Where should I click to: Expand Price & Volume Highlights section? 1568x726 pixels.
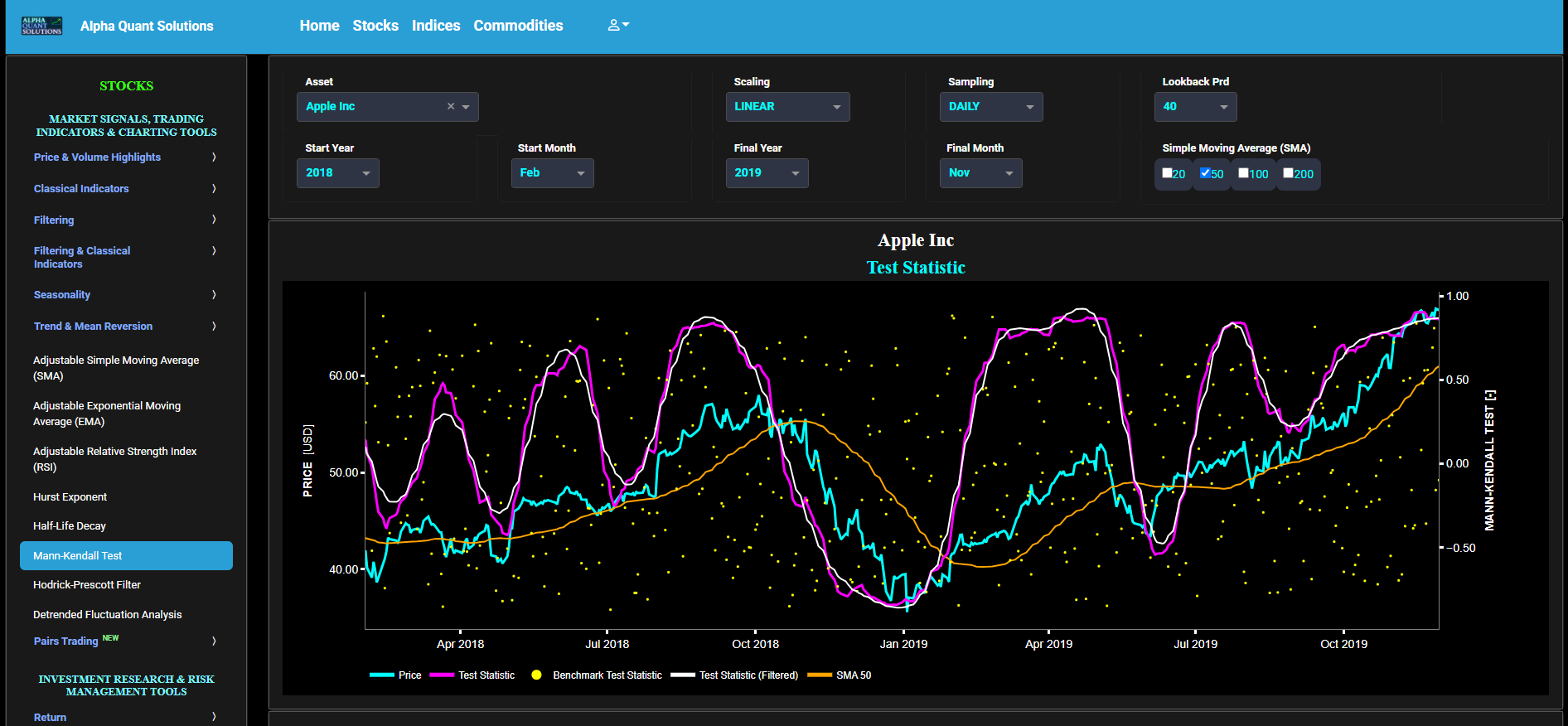(125, 157)
